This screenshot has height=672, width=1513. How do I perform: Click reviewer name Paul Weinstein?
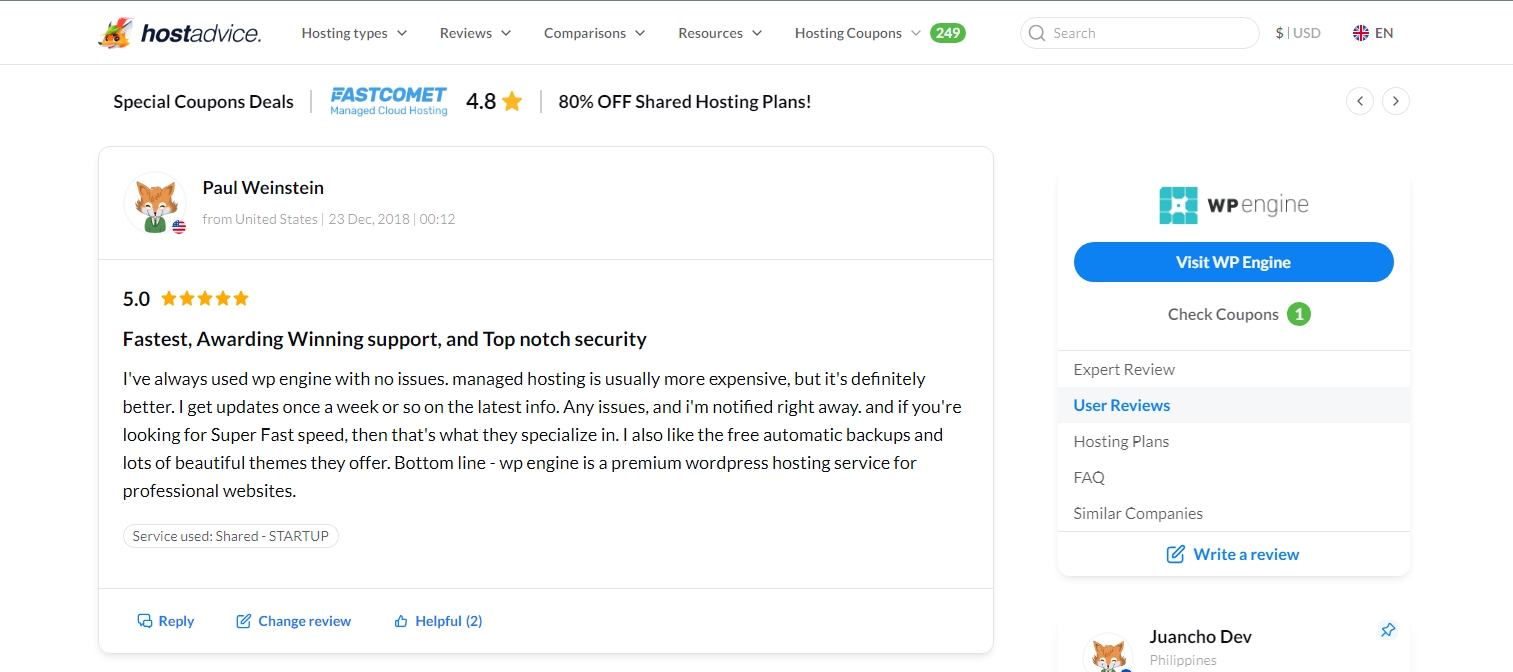click(x=263, y=188)
